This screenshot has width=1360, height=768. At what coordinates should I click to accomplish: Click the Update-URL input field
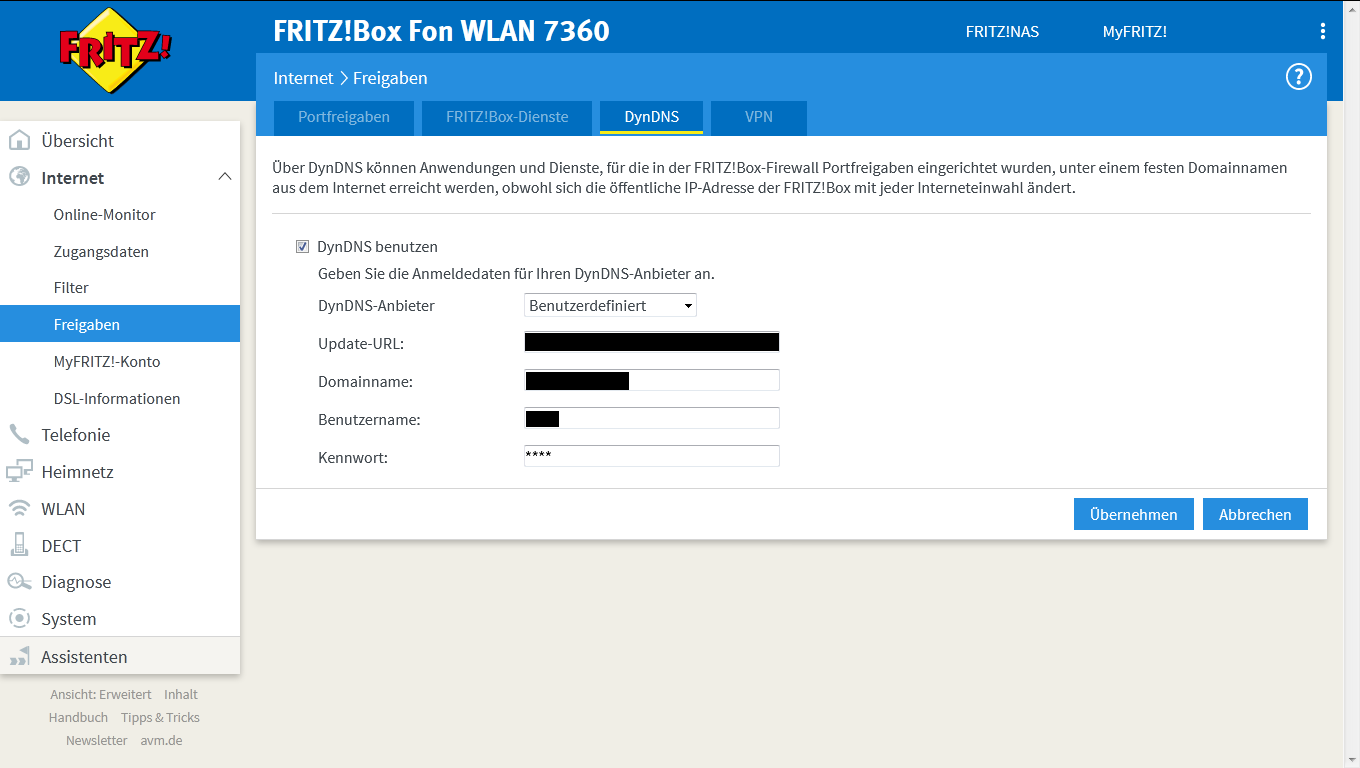652,342
